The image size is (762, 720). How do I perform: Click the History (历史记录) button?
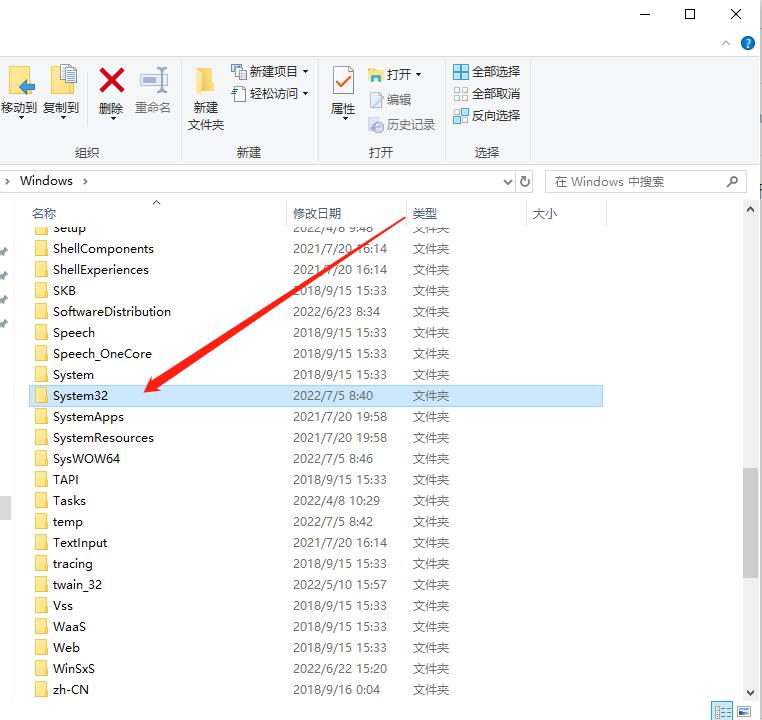401,125
